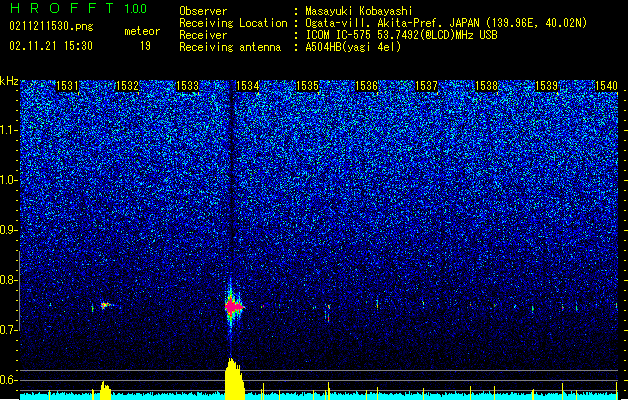Click the 1539 time marker
This screenshot has height=400, width=629.
pos(547,86)
